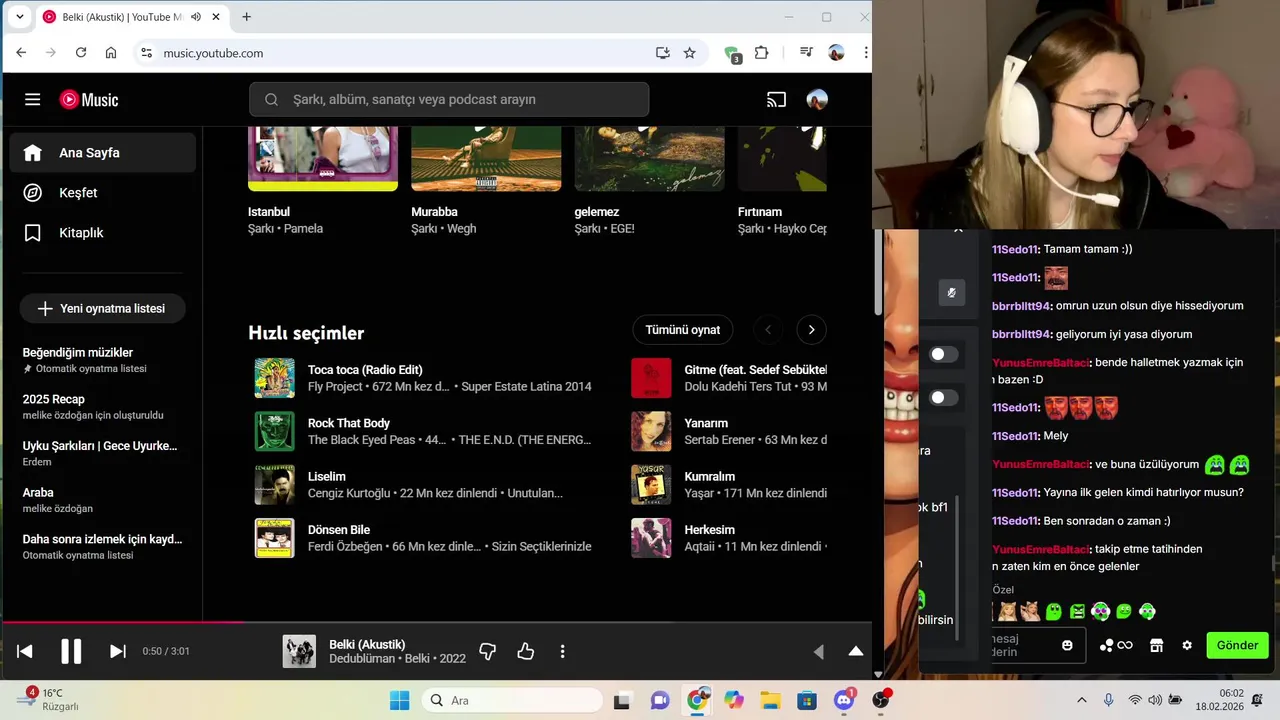
Task: Select the Yanarım song by Sertab Erener
Action: [706, 423]
